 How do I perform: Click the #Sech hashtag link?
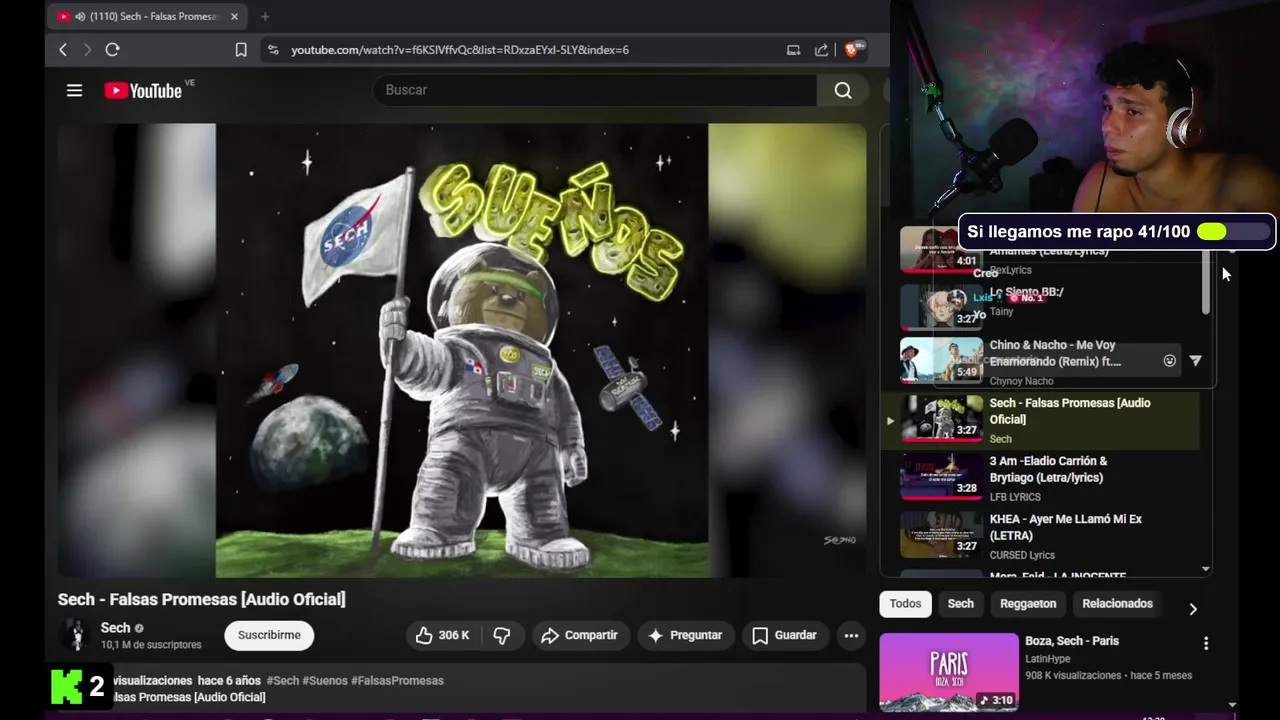coord(283,680)
